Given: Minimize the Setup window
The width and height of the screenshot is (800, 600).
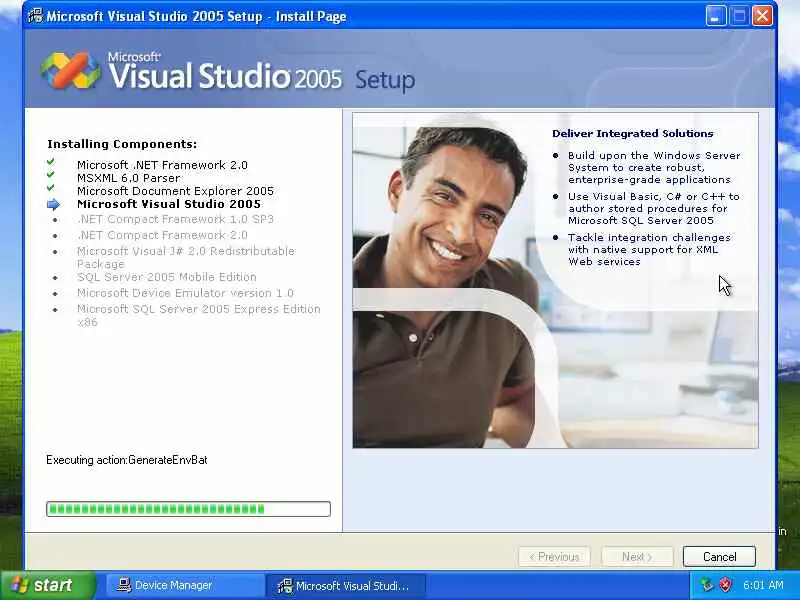Looking at the screenshot, I should pyautogui.click(x=716, y=16).
